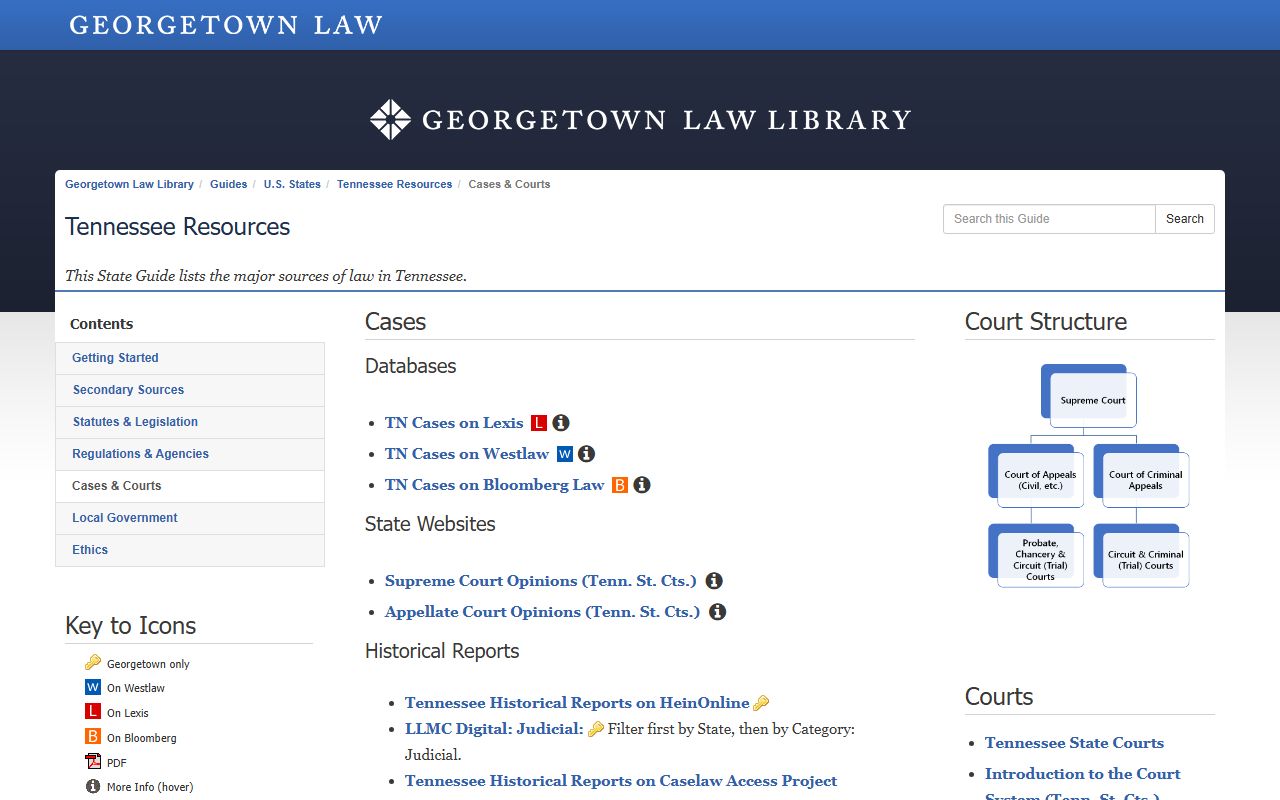Image resolution: width=1280 pixels, height=800 pixels.
Task: Click the On Bloomberg icon in Key to Icons
Action: coord(93,737)
